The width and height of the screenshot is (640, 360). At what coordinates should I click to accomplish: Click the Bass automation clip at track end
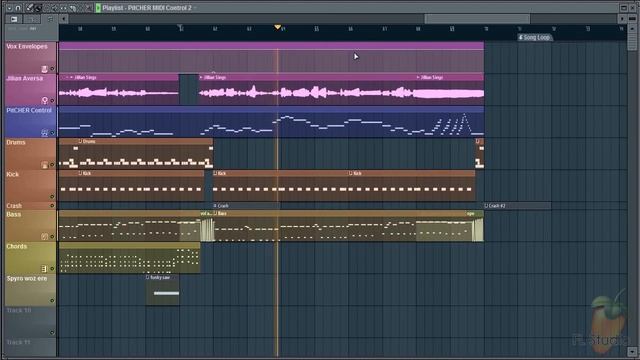tap(475, 226)
